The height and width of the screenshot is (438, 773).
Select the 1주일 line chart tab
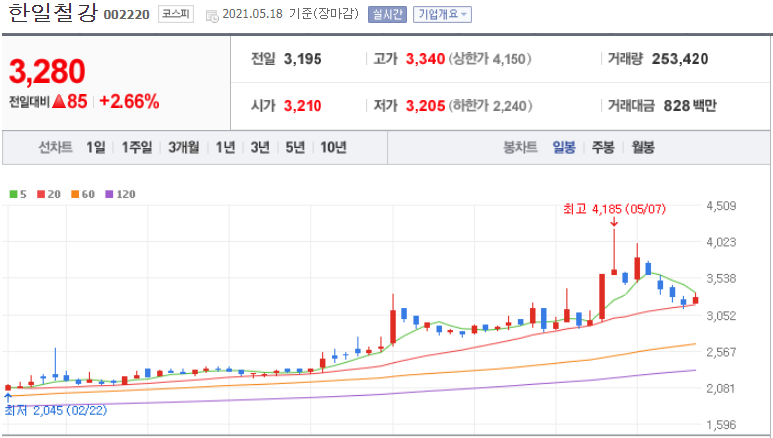(x=137, y=147)
